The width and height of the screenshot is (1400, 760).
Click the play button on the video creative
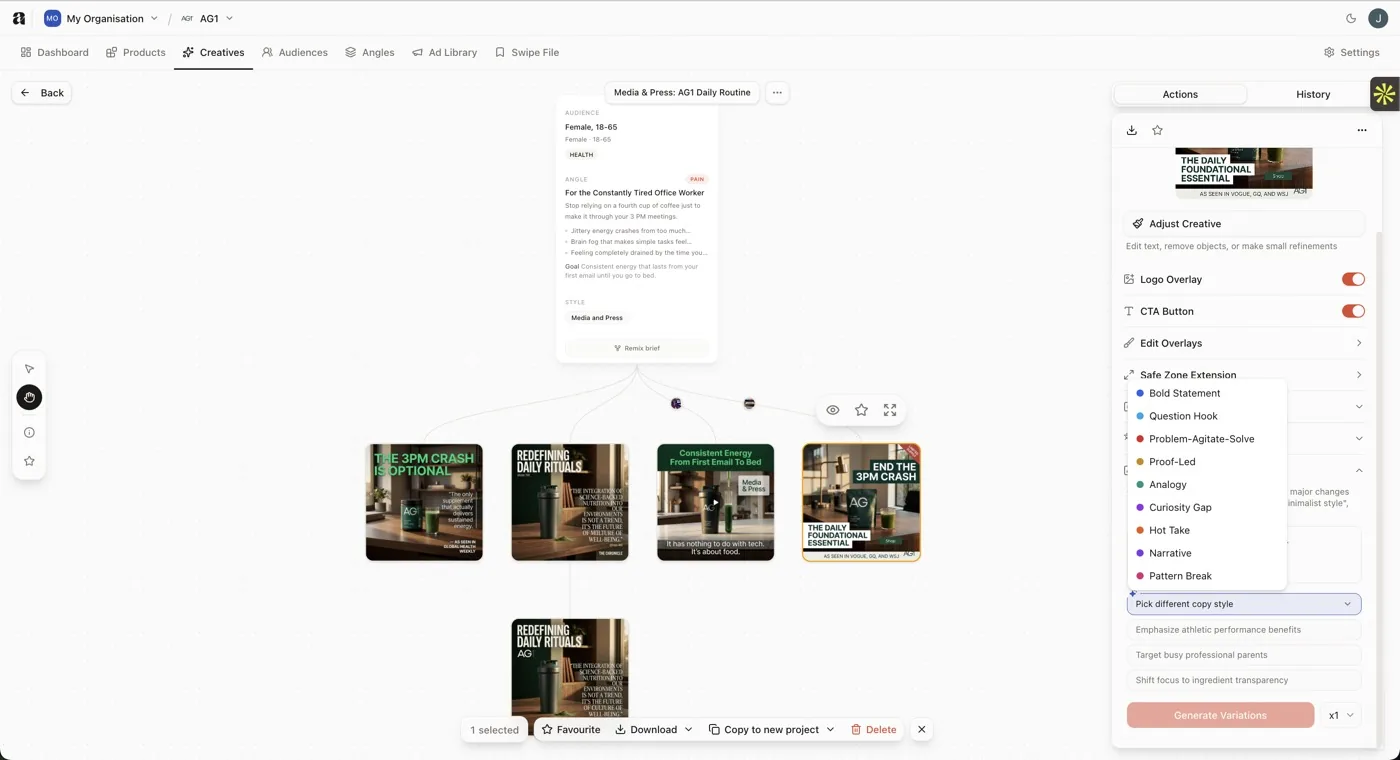click(715, 502)
